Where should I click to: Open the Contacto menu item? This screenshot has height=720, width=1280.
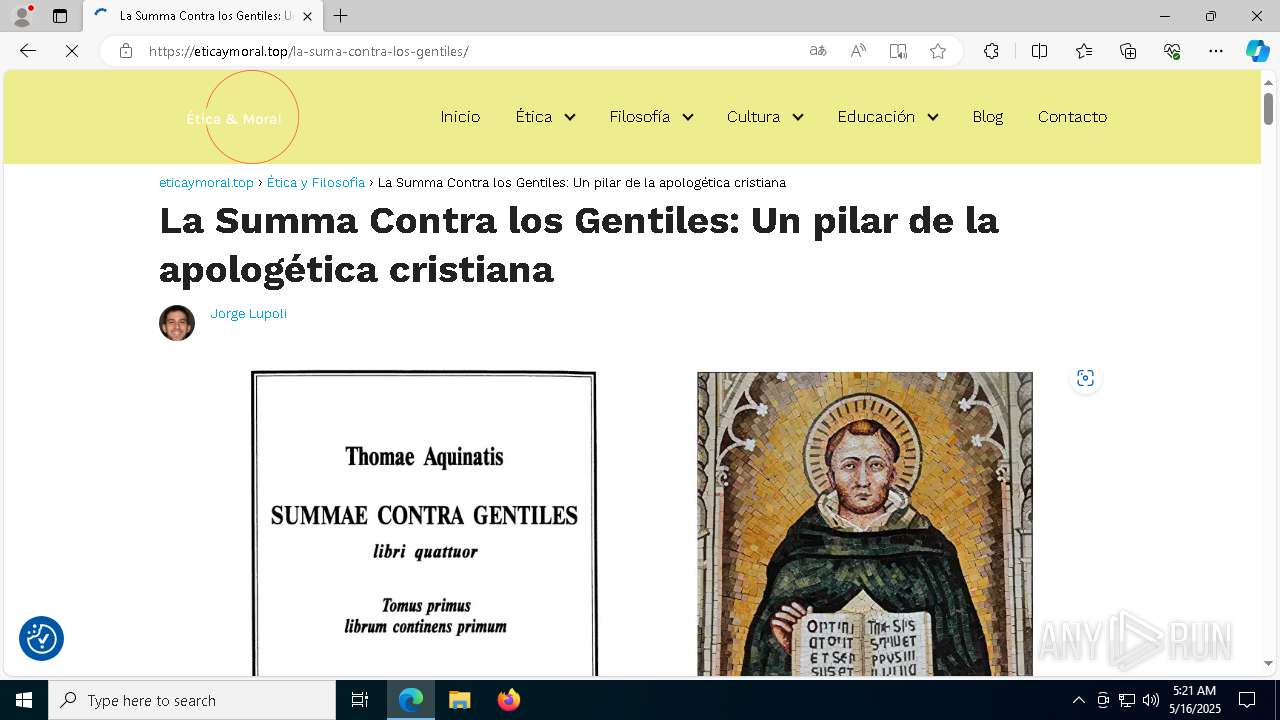pos(1072,117)
